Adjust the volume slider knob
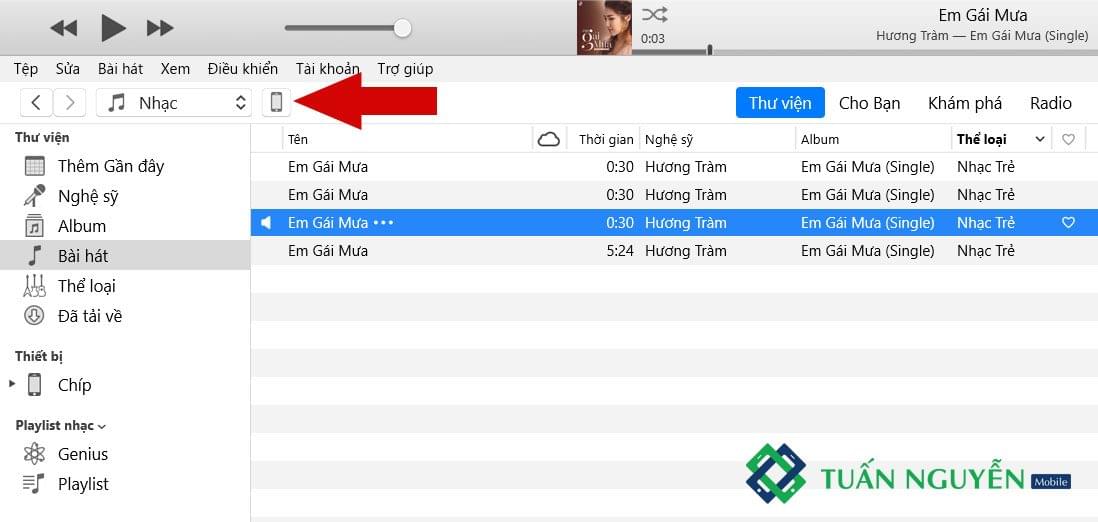Image resolution: width=1098 pixels, height=522 pixels. 402,28
